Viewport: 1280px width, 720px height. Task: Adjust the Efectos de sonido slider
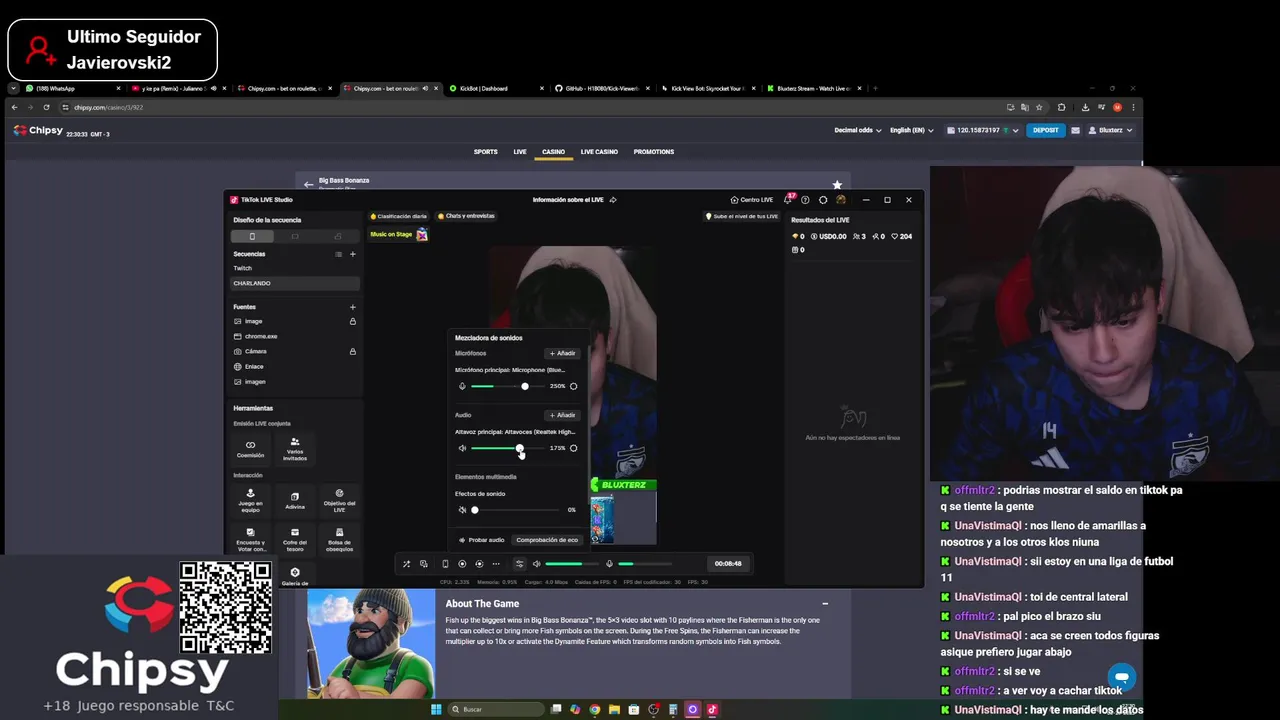tap(516, 510)
